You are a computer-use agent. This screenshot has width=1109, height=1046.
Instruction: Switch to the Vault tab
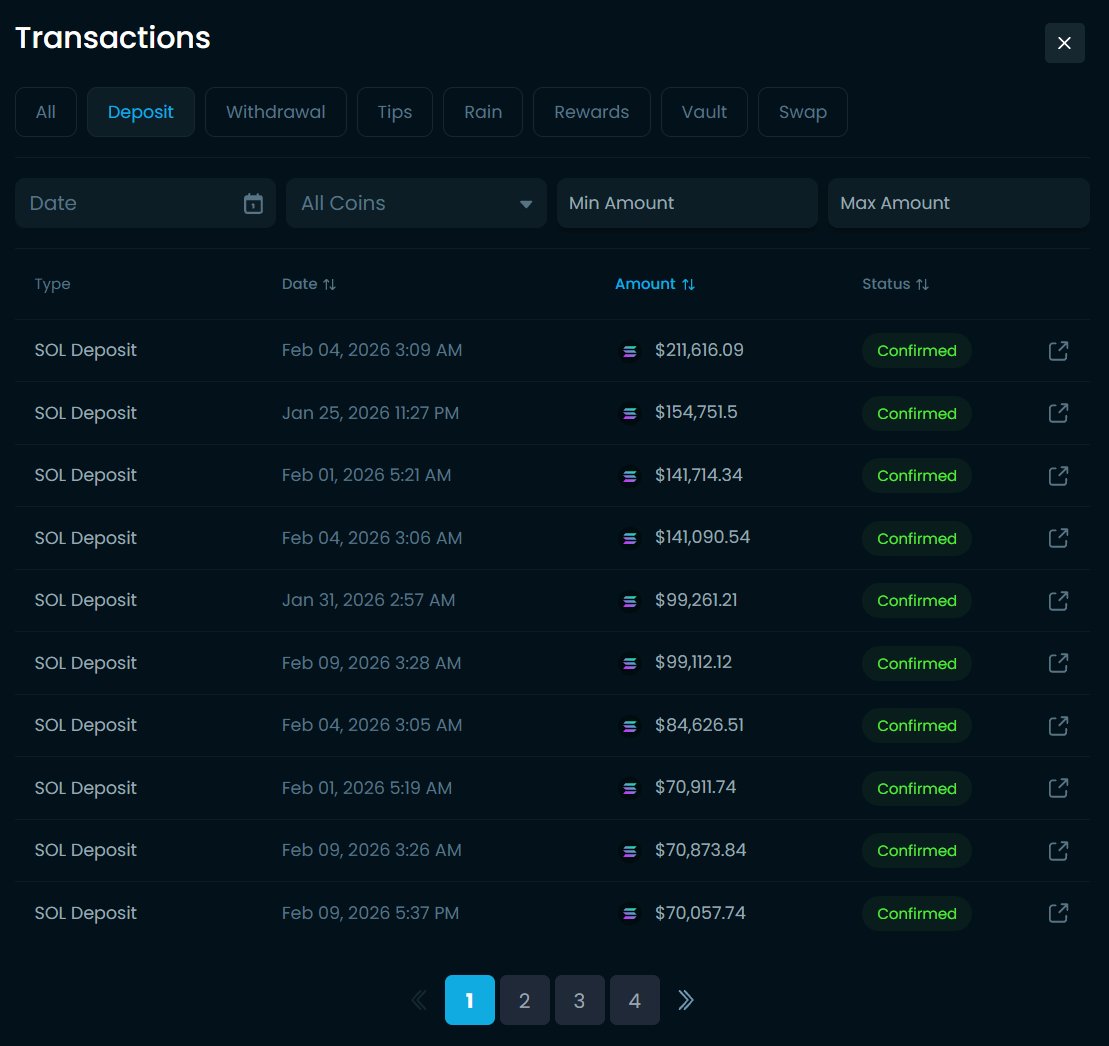point(704,112)
